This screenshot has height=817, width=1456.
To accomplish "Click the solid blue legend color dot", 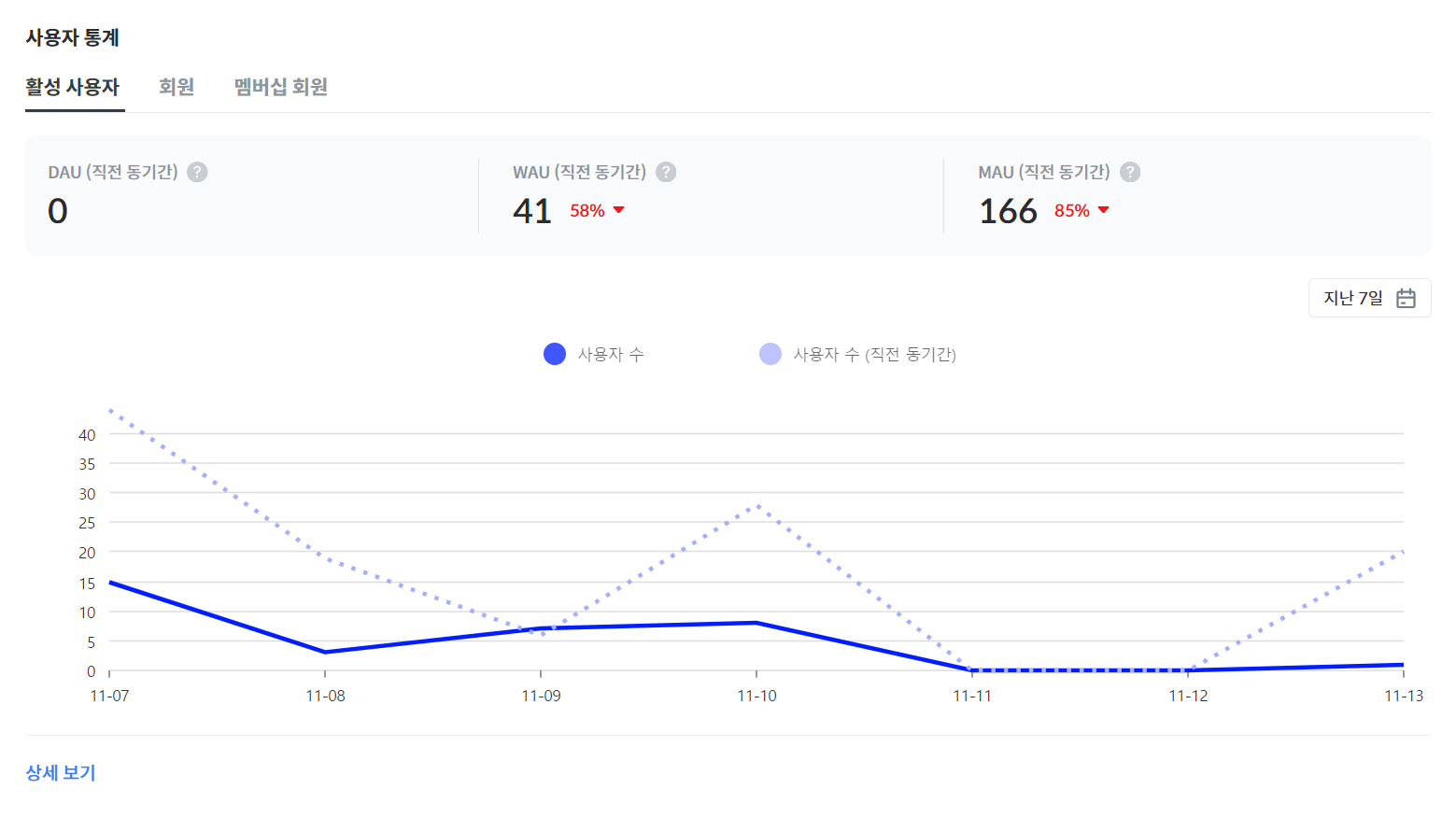I will (555, 354).
